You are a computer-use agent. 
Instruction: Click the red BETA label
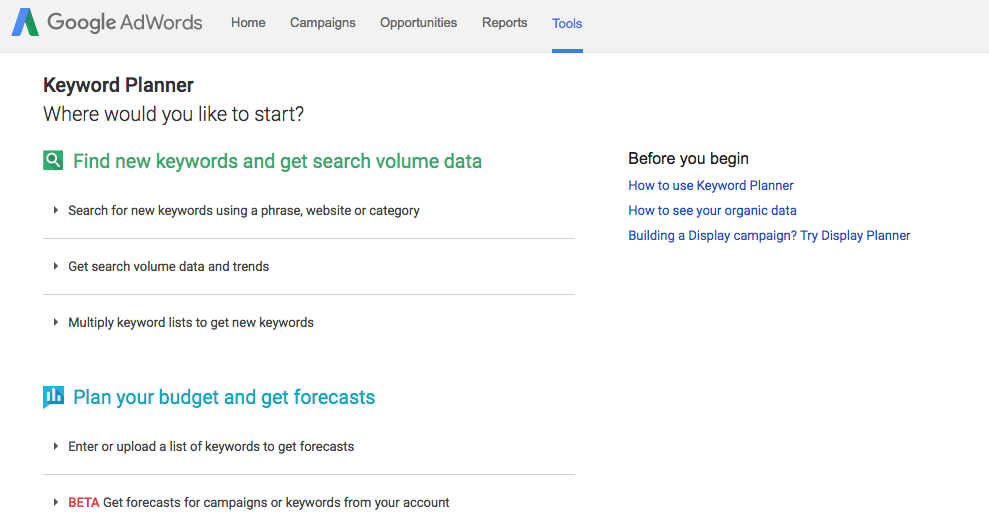click(x=83, y=503)
